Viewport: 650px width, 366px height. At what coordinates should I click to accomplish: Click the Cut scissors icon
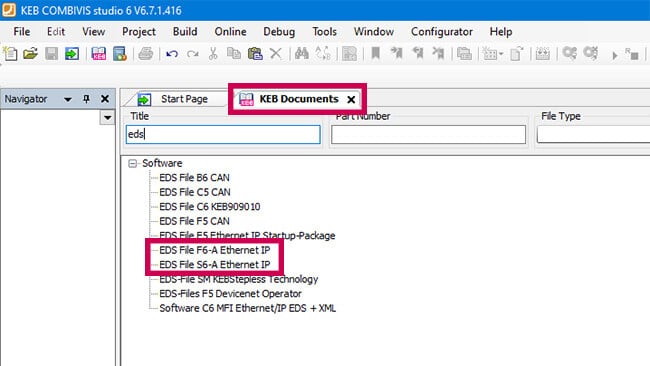click(213, 54)
